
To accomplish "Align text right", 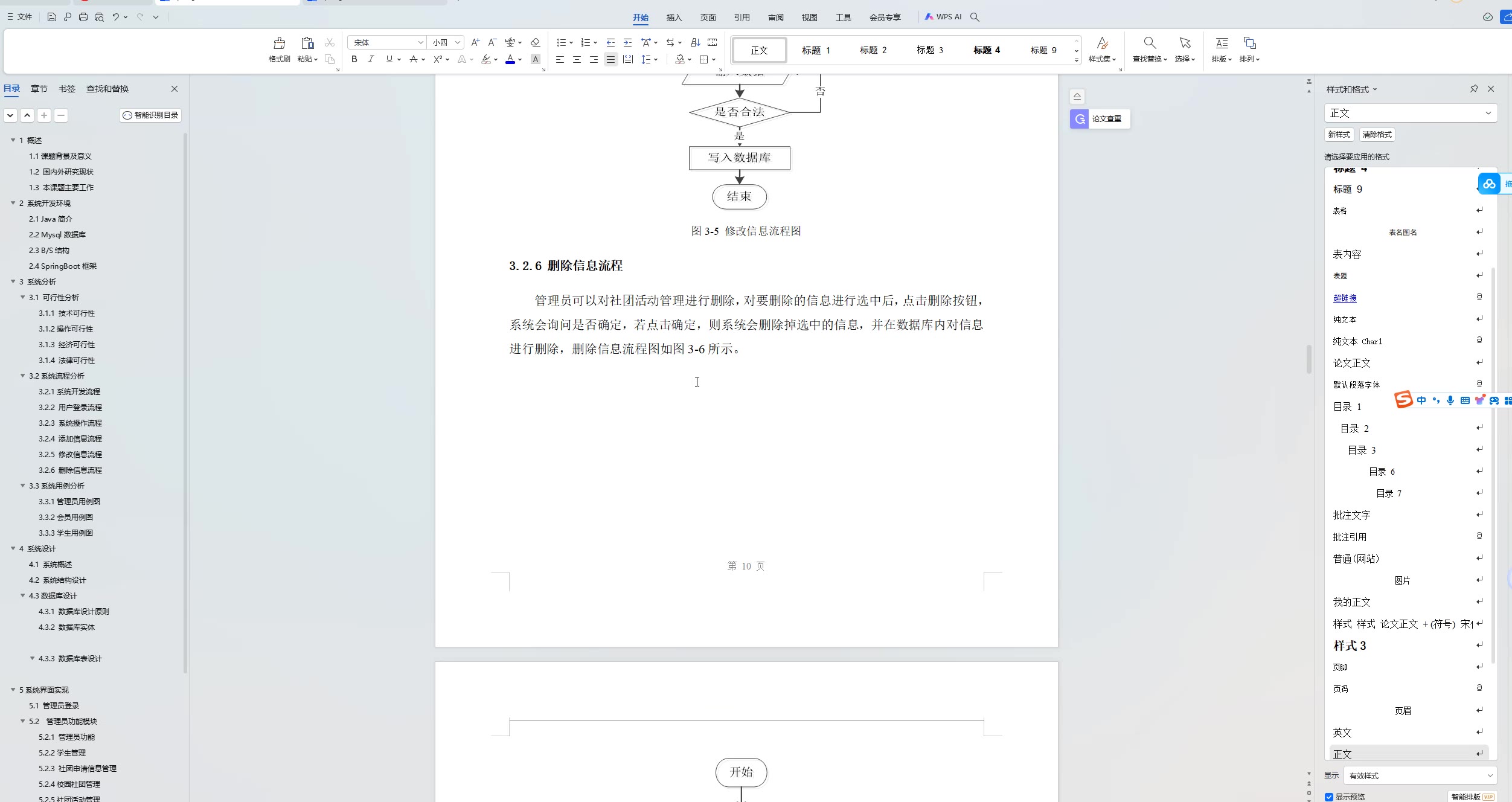I will click(594, 59).
